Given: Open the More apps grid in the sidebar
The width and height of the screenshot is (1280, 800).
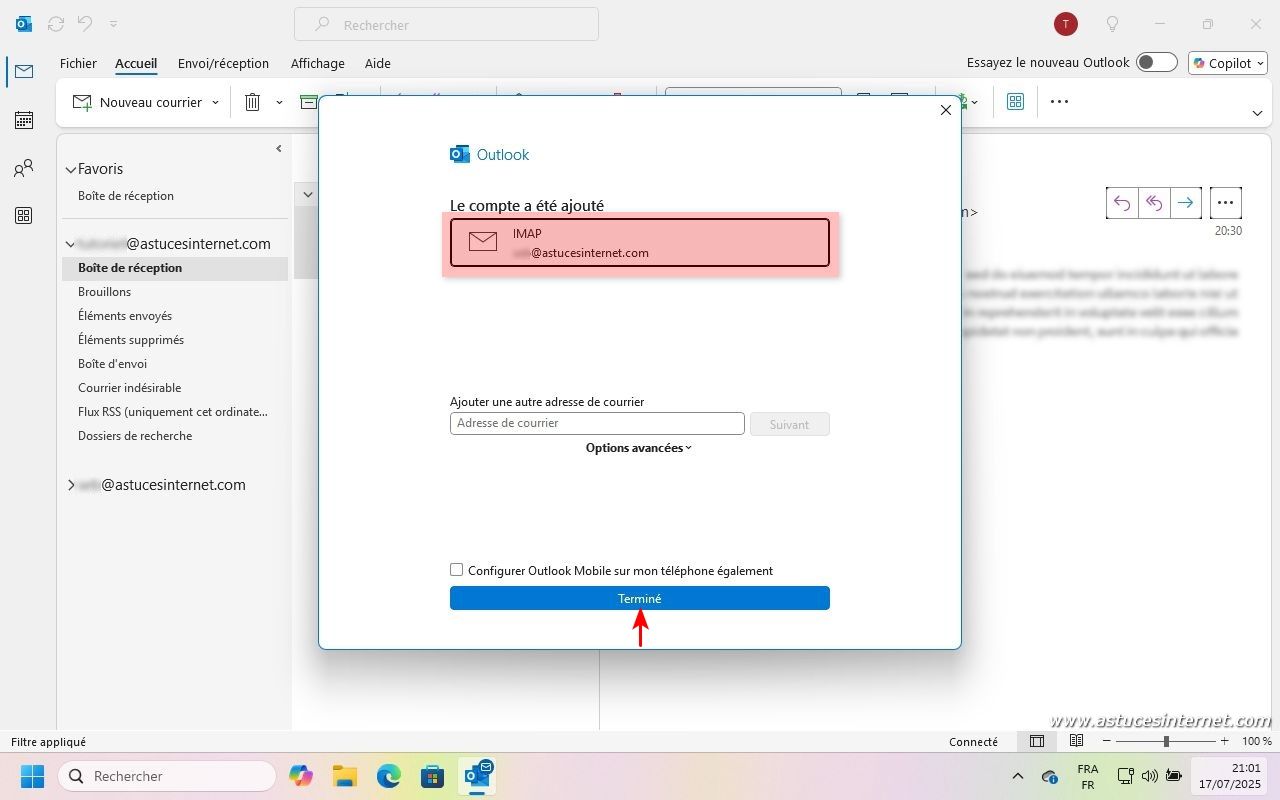Looking at the screenshot, I should 24,216.
